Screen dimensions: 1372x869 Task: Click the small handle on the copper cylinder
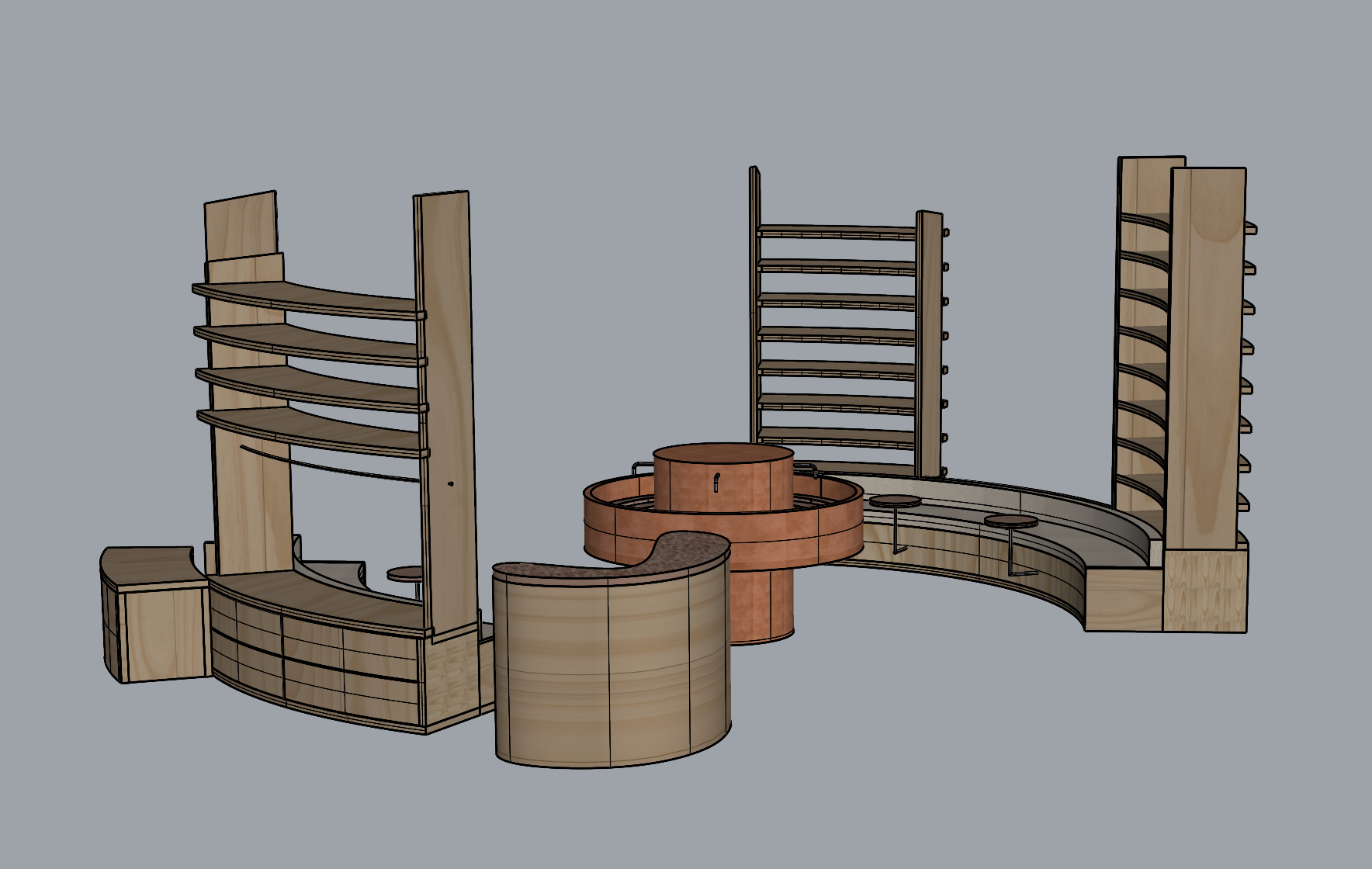pos(716,483)
